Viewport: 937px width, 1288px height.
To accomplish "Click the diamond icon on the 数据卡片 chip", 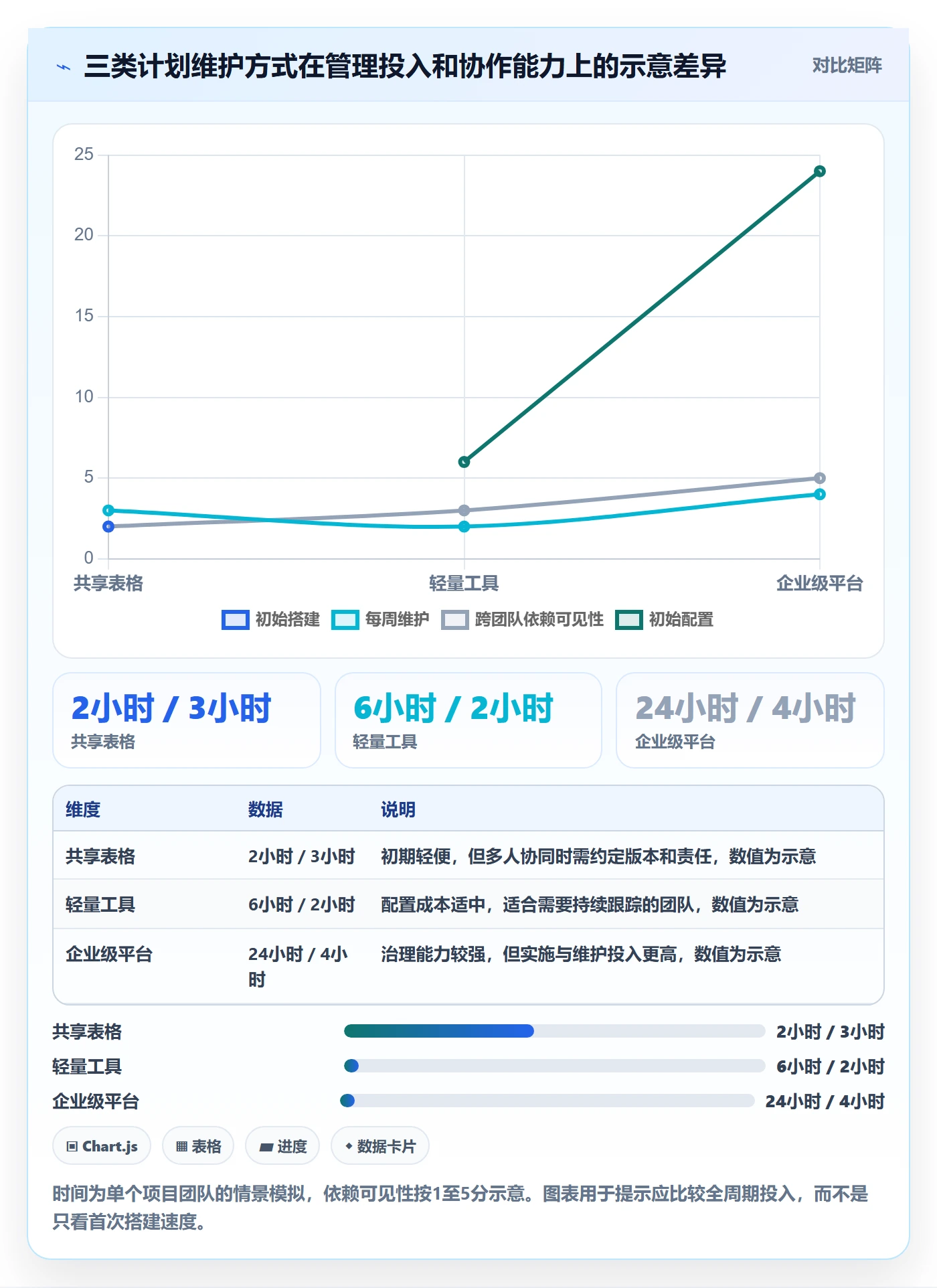I will (x=349, y=1147).
